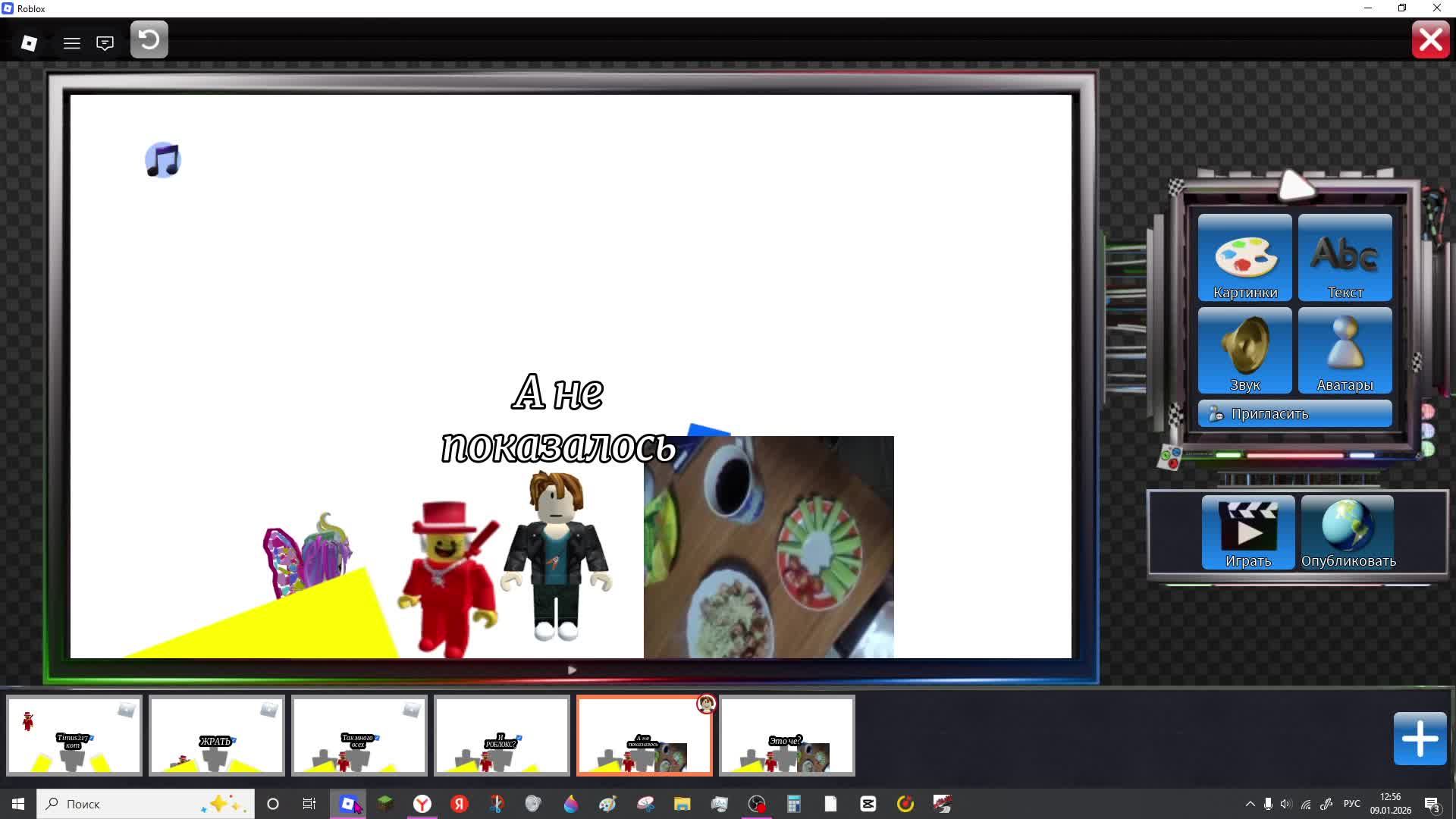Close editor with the red X
The width and height of the screenshot is (1456, 819).
1430,40
